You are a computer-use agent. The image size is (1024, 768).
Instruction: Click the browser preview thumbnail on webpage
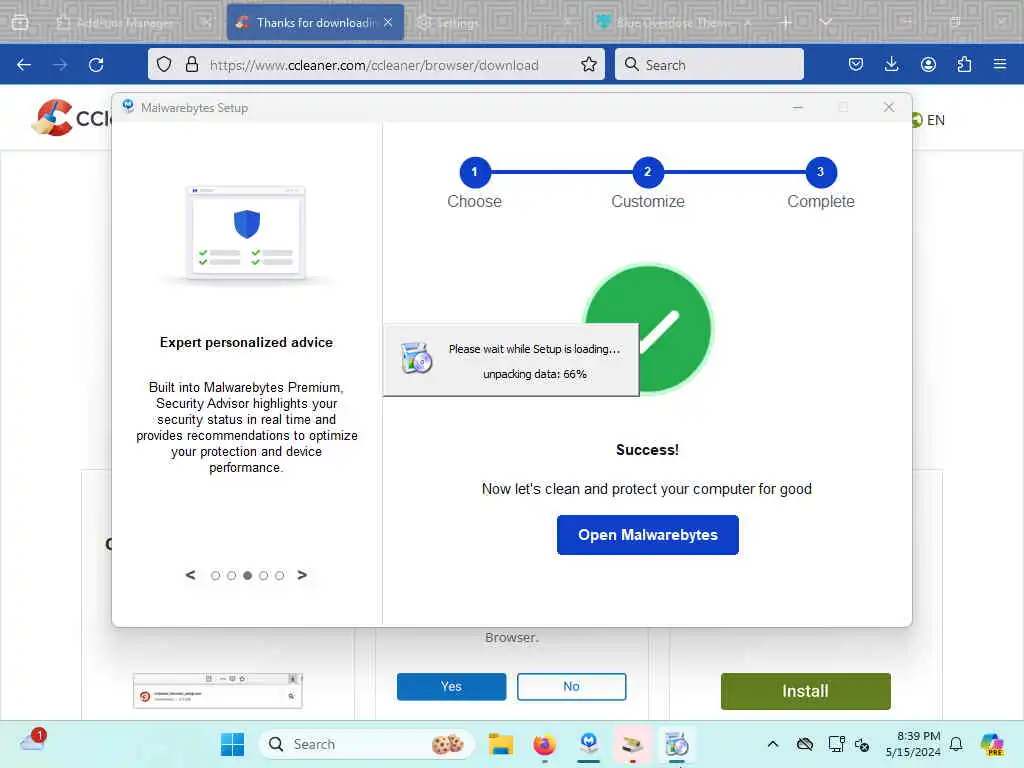click(217, 691)
